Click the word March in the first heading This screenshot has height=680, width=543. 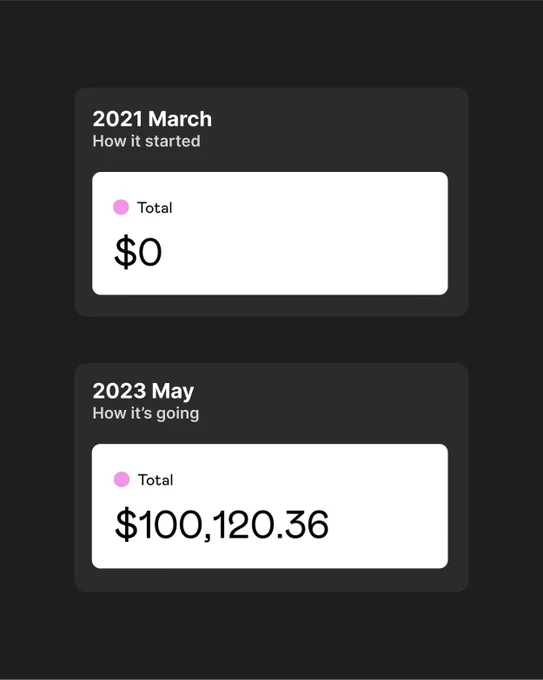coord(180,119)
